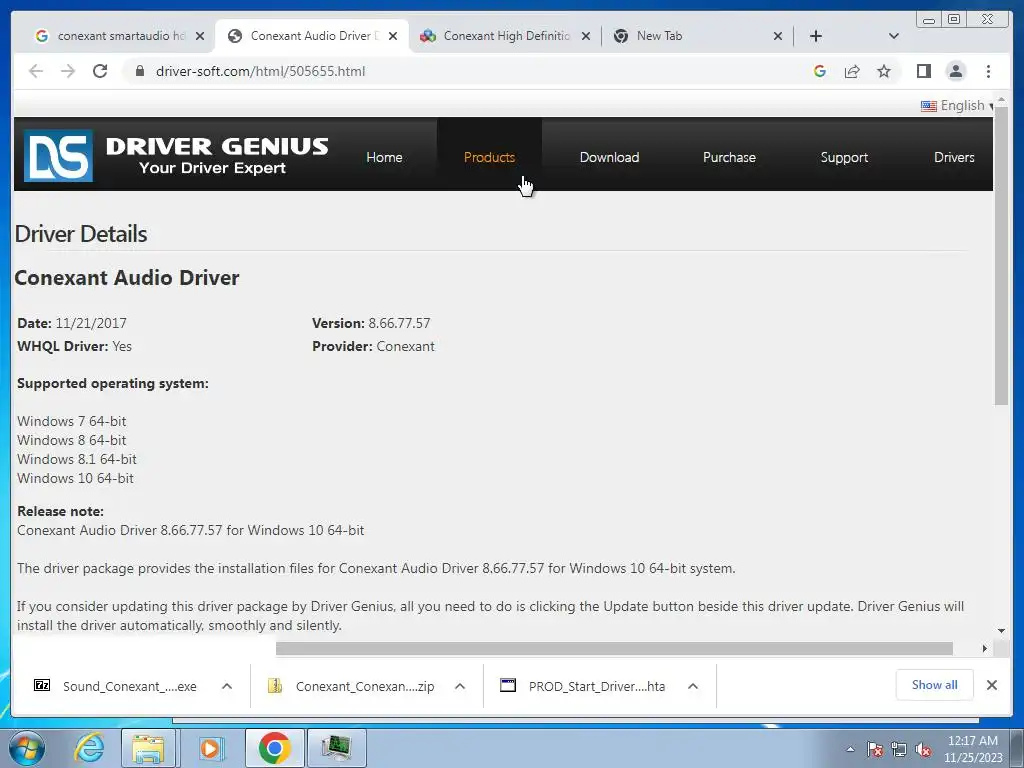The image size is (1024, 768).
Task: Click the 'Windows 10 64-bit' list entry
Action: 75,478
